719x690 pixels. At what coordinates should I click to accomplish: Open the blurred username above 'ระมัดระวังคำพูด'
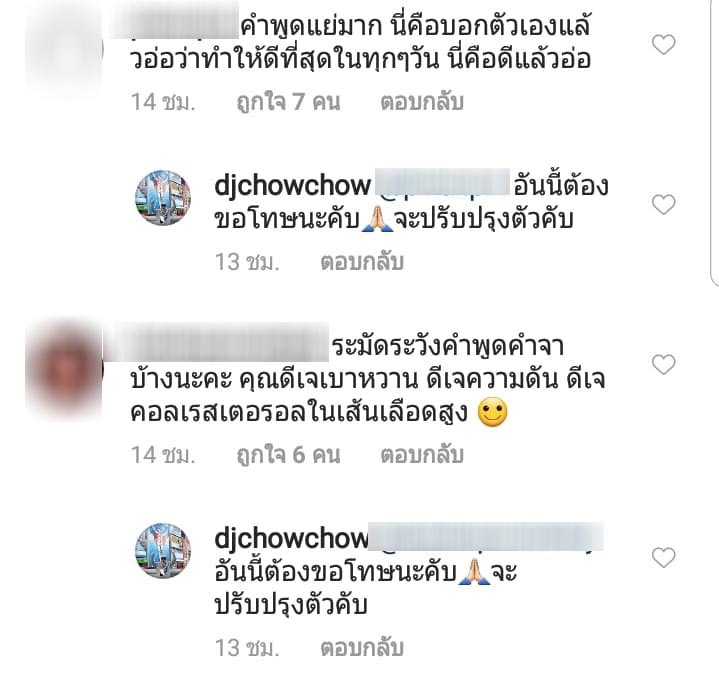[216, 342]
